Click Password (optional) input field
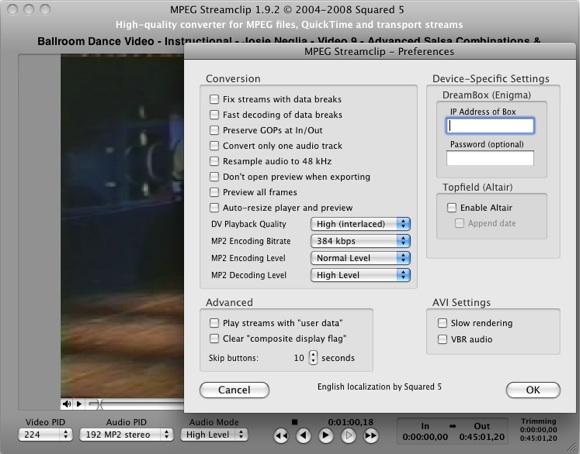Viewport: 580px width, 454px height. [x=490, y=158]
